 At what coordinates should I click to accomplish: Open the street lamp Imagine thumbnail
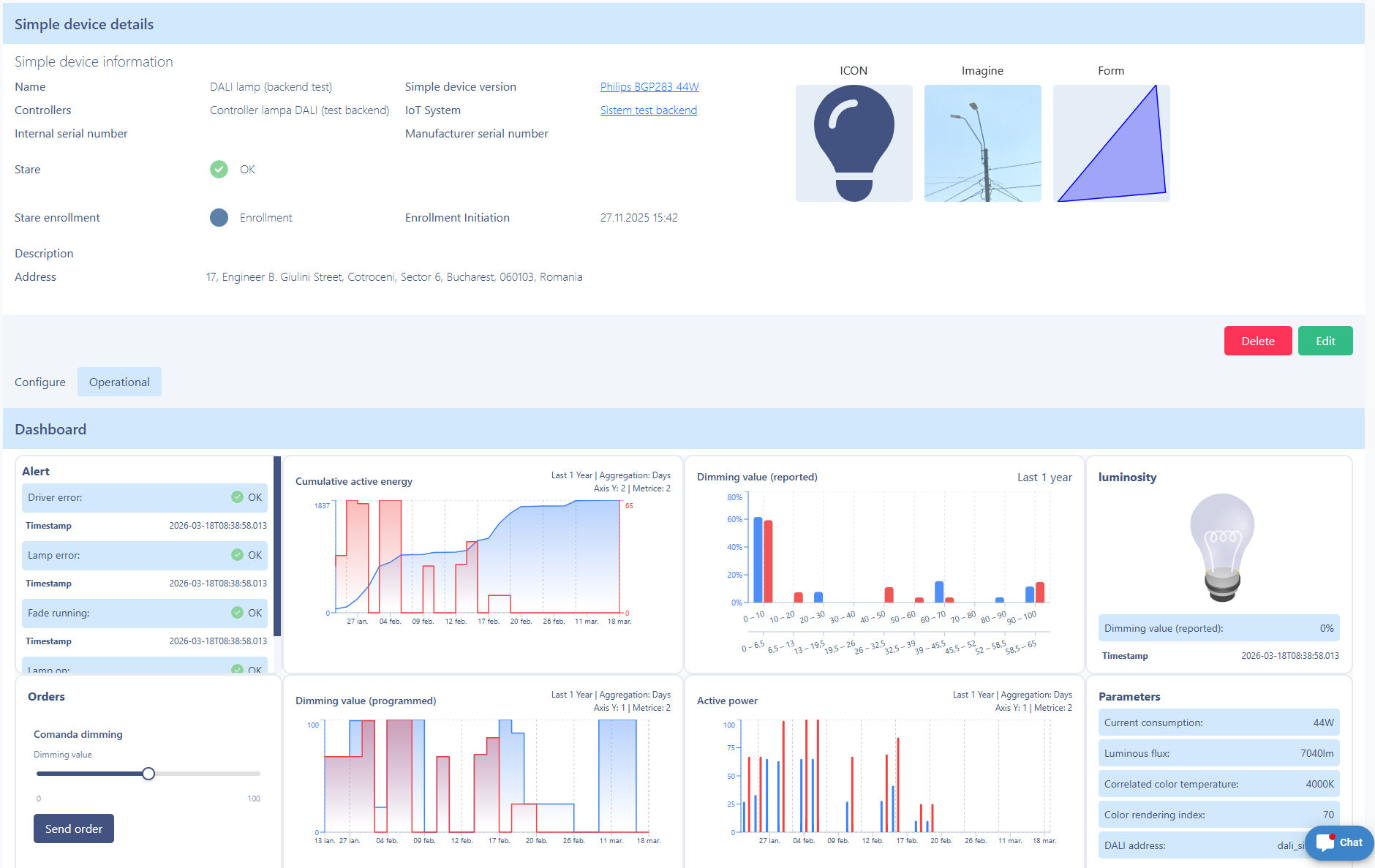(982, 143)
